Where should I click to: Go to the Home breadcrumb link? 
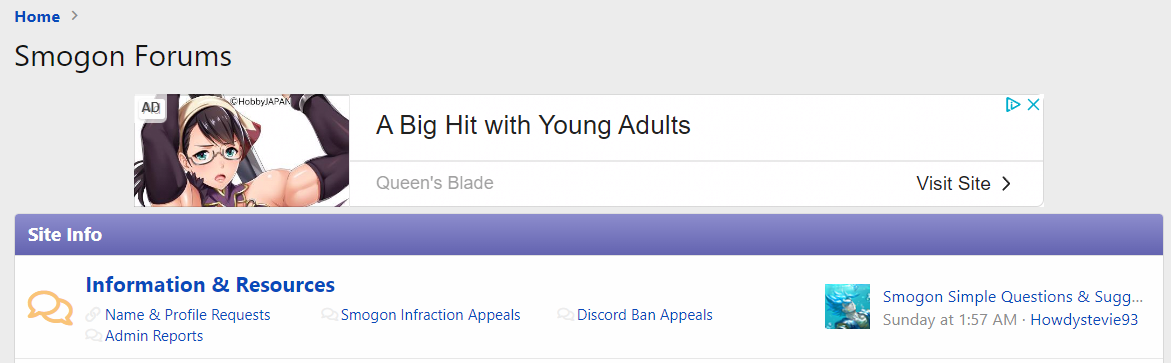pyautogui.click(x=37, y=16)
